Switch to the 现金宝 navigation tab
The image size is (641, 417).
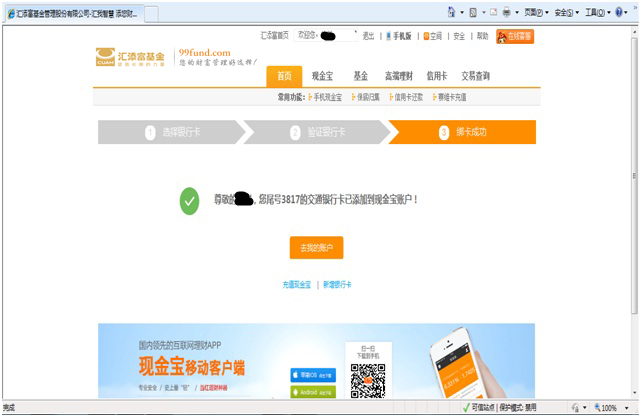[x=321, y=76]
